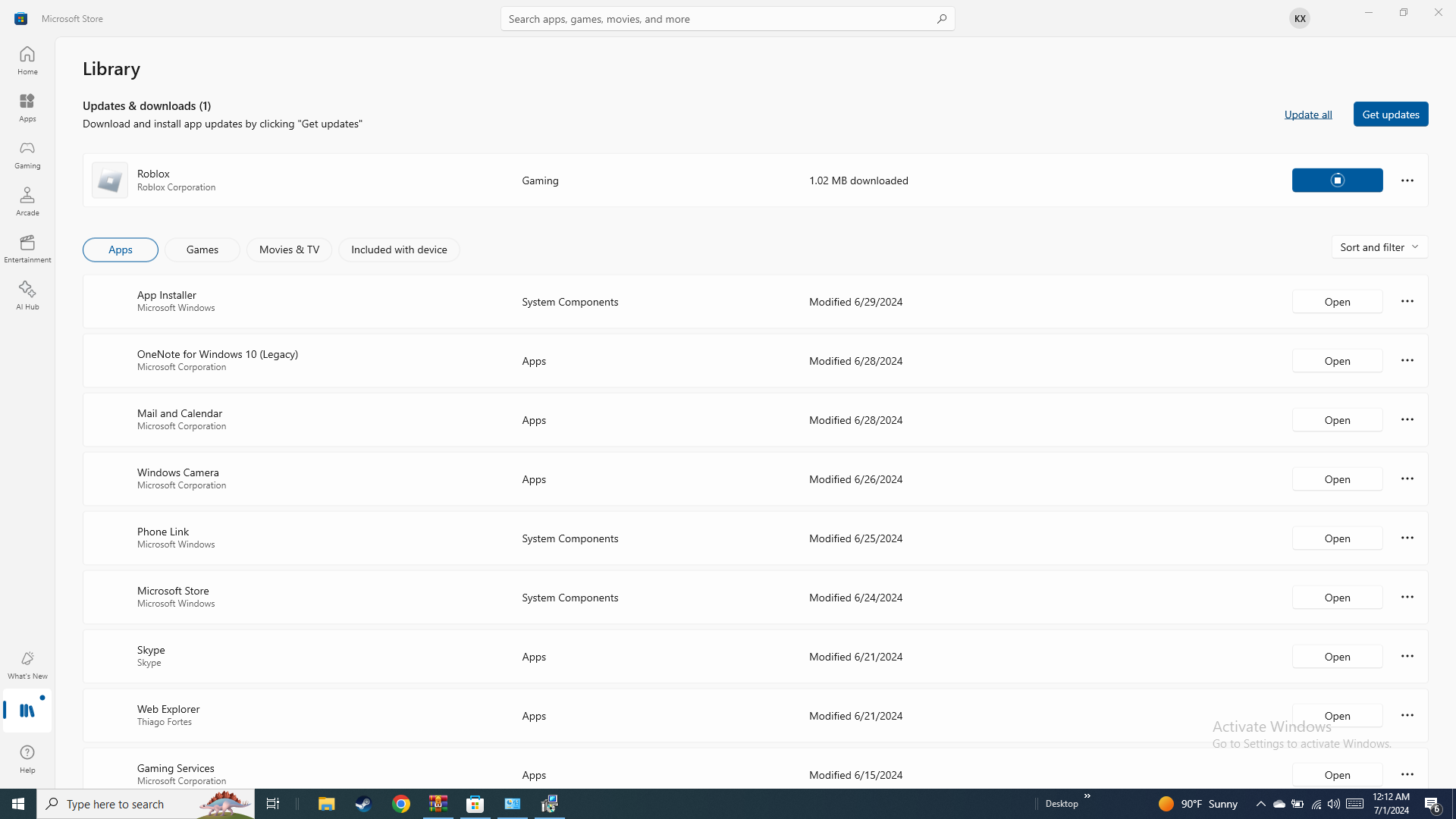
Task: Open the Apps section in sidebar
Action: click(27, 107)
